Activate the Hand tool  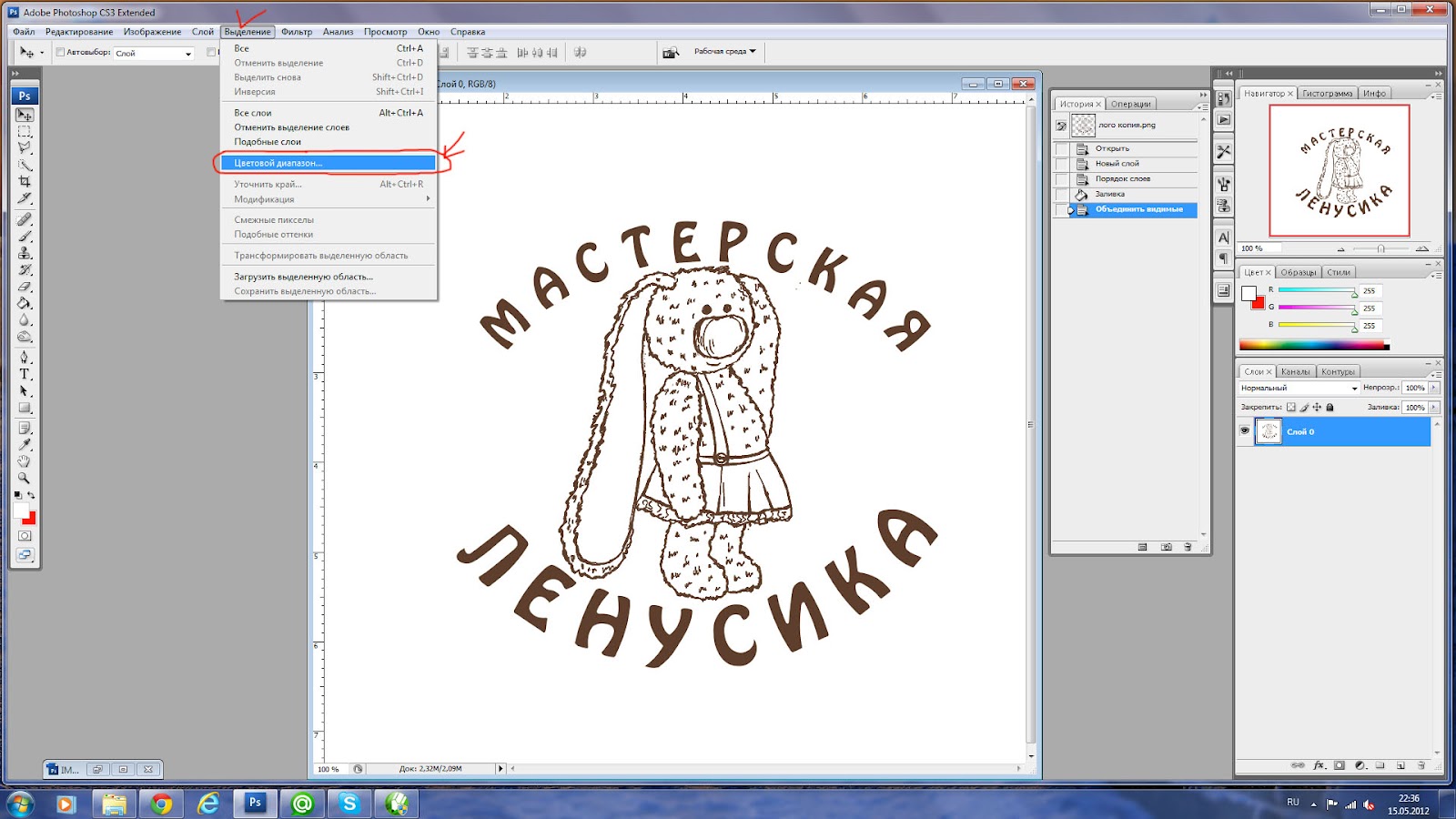[x=25, y=461]
